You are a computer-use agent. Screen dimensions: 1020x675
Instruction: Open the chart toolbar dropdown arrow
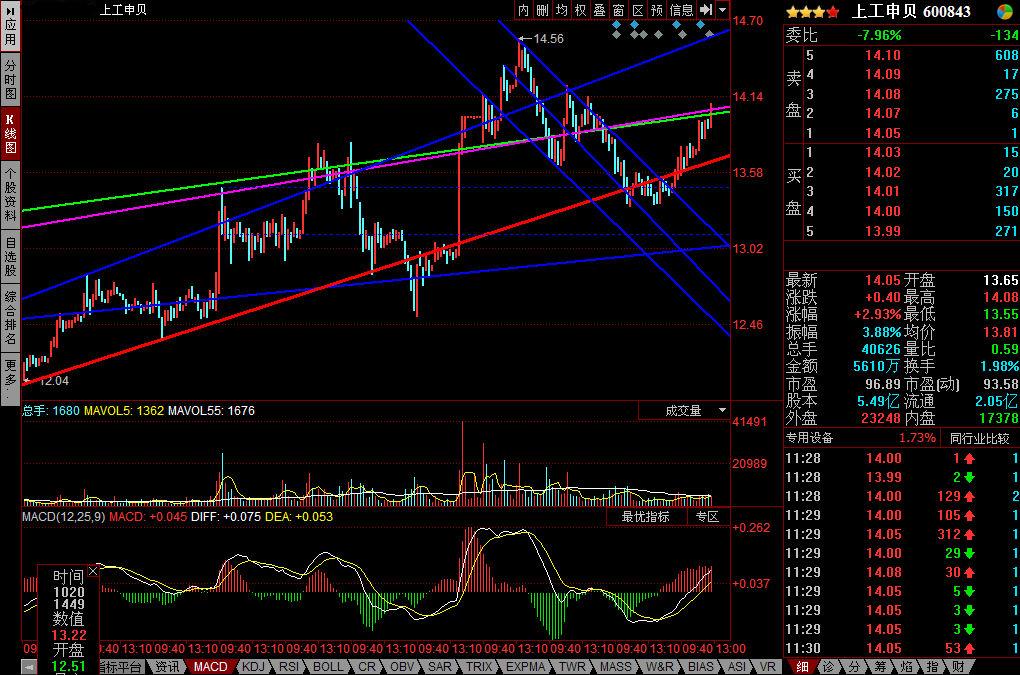click(722, 10)
